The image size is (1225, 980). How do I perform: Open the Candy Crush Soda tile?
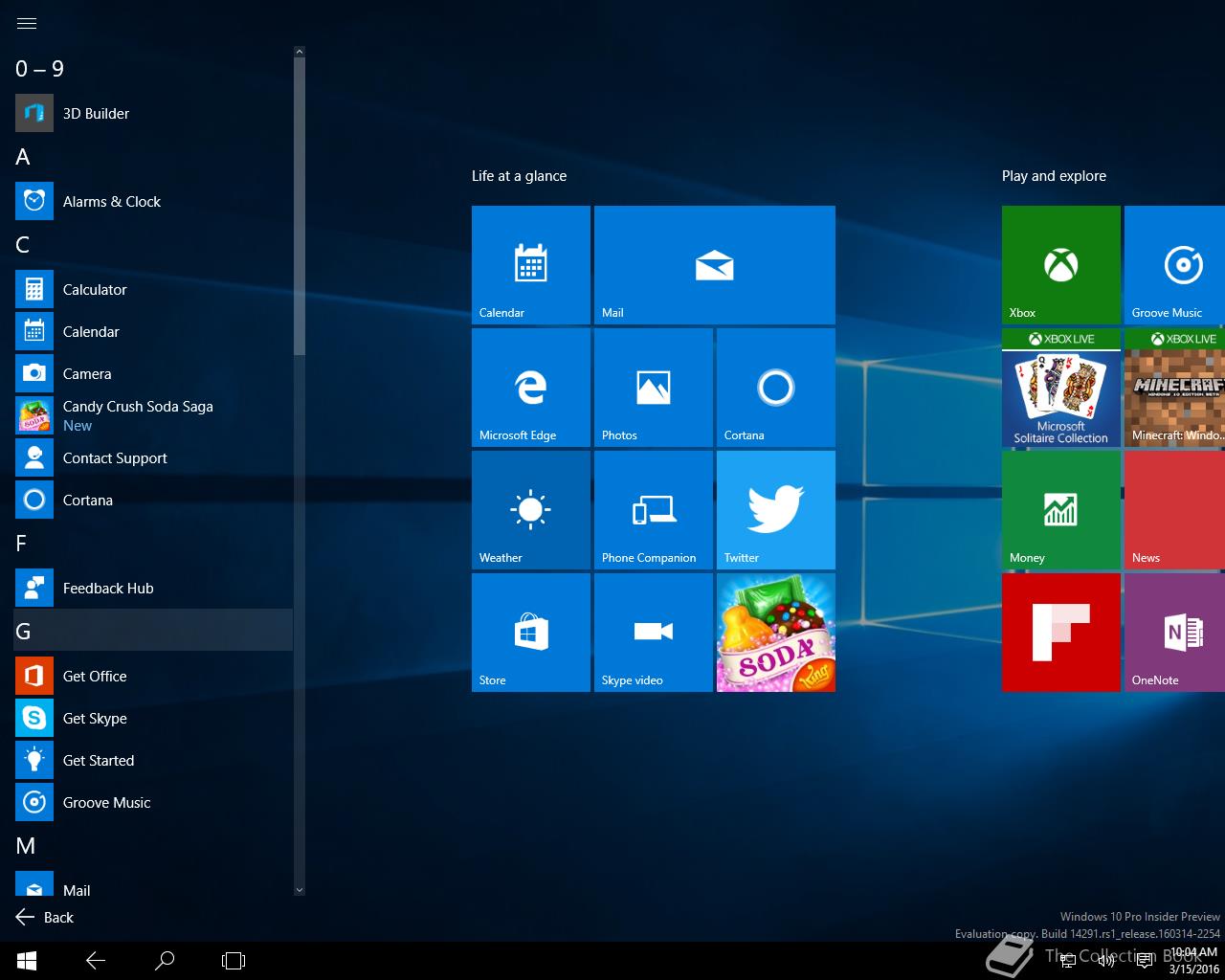776,633
